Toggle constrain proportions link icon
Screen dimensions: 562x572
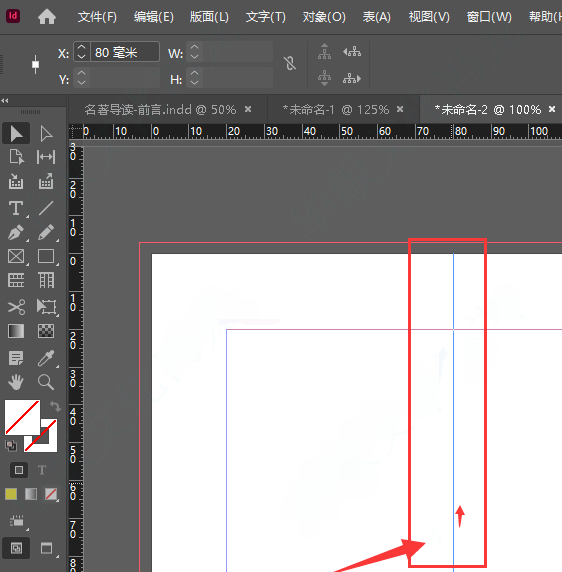(x=290, y=63)
